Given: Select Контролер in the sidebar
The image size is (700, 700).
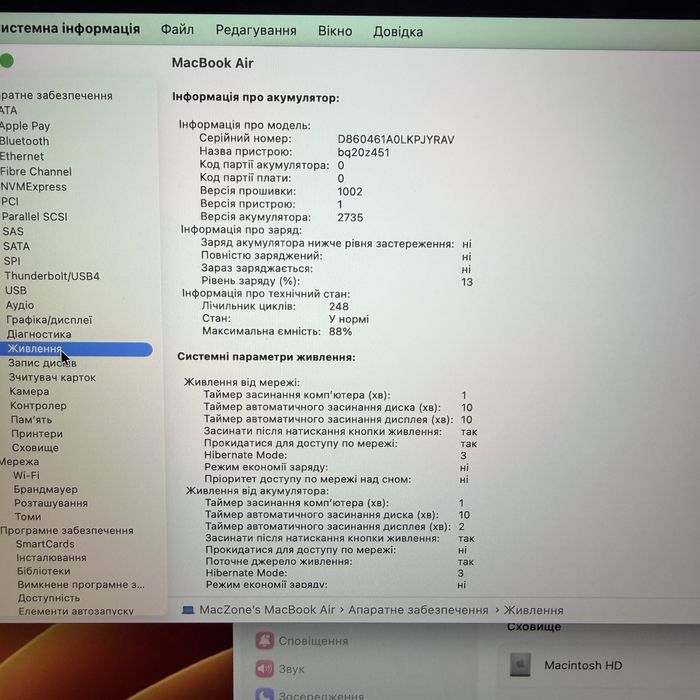Looking at the screenshot, I should pyautogui.click(x=38, y=406).
